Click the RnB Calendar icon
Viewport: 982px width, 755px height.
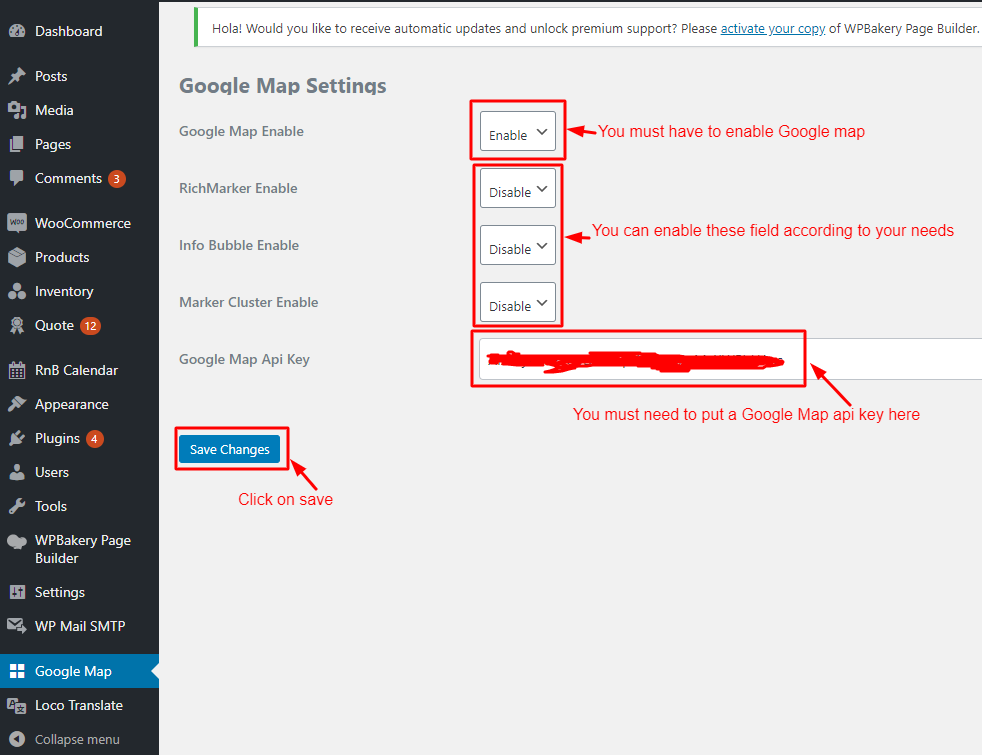pos(17,370)
